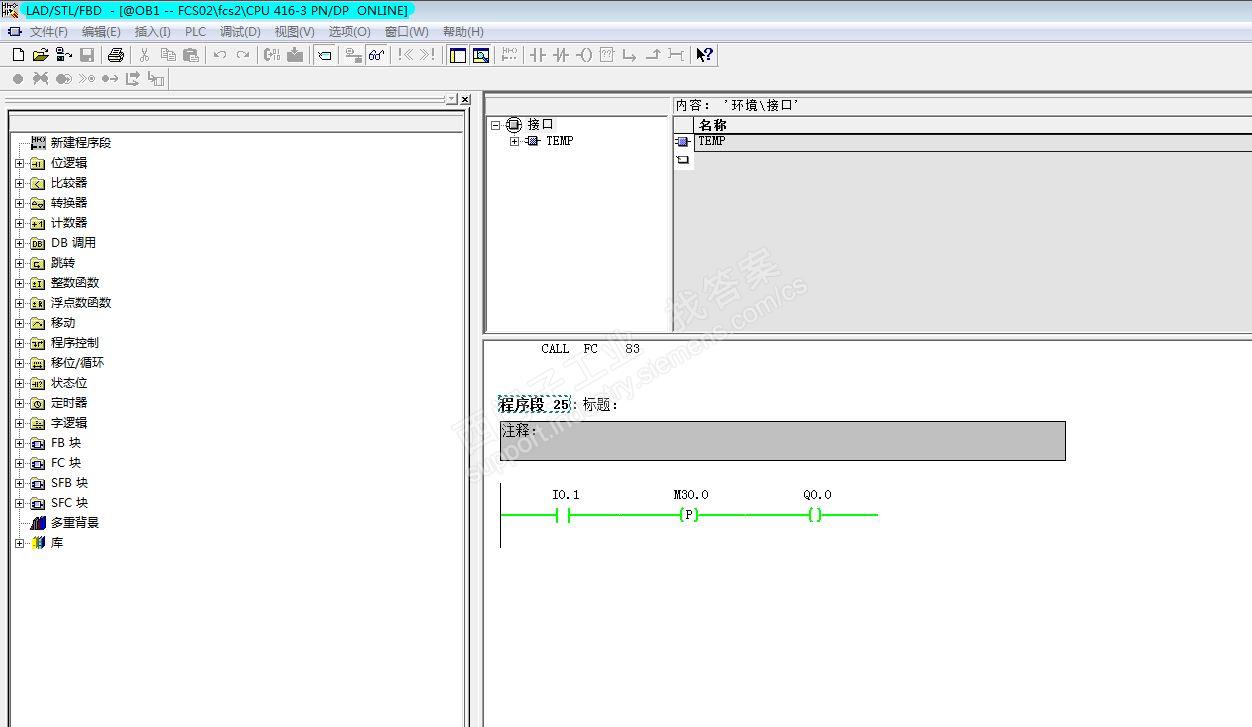Toggle the Monitor (glasses) icon
The image size is (1252, 727).
tap(377, 55)
